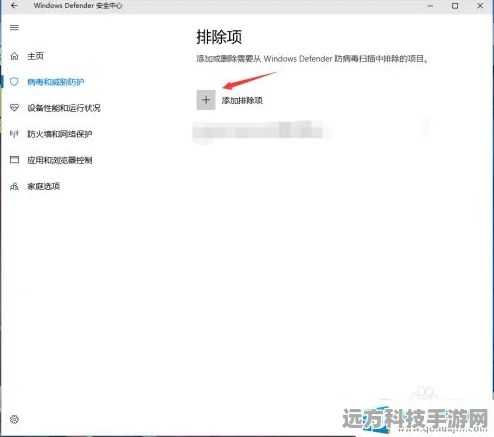Viewport: 494px width, 437px height.
Task: Click the exclusion description text
Action: coord(312,59)
